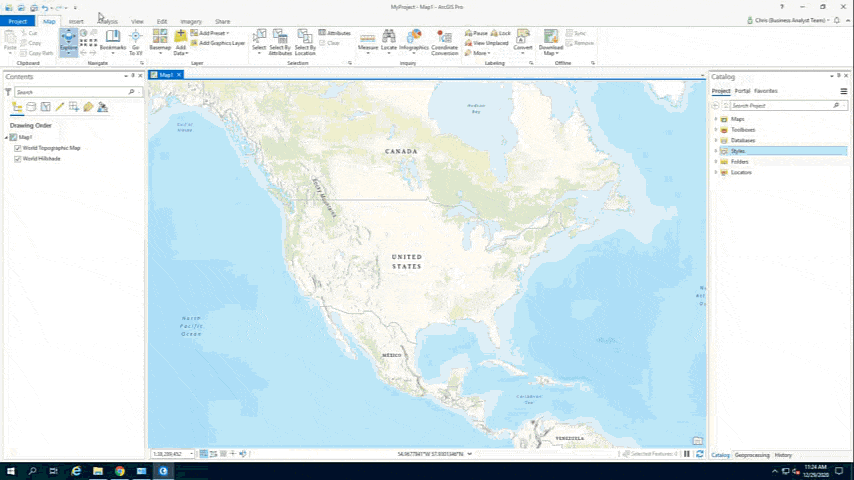
Task: Switch to the Share ribbon tab
Action: tap(222, 21)
